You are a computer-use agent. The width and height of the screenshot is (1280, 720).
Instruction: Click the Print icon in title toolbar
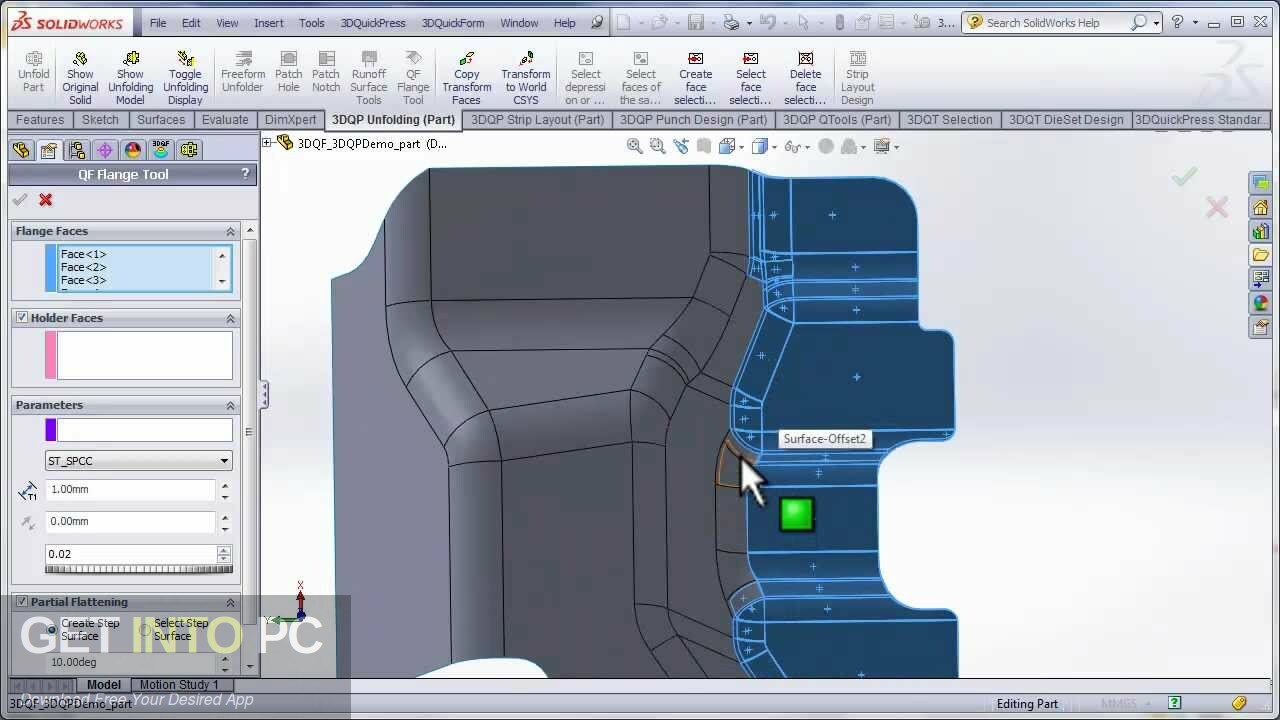point(731,22)
